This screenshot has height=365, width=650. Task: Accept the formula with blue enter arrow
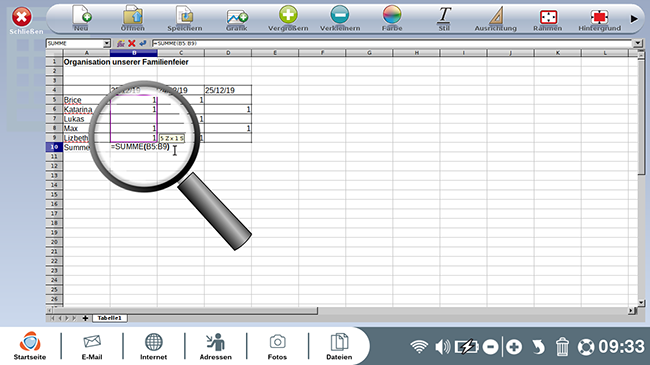(x=143, y=43)
